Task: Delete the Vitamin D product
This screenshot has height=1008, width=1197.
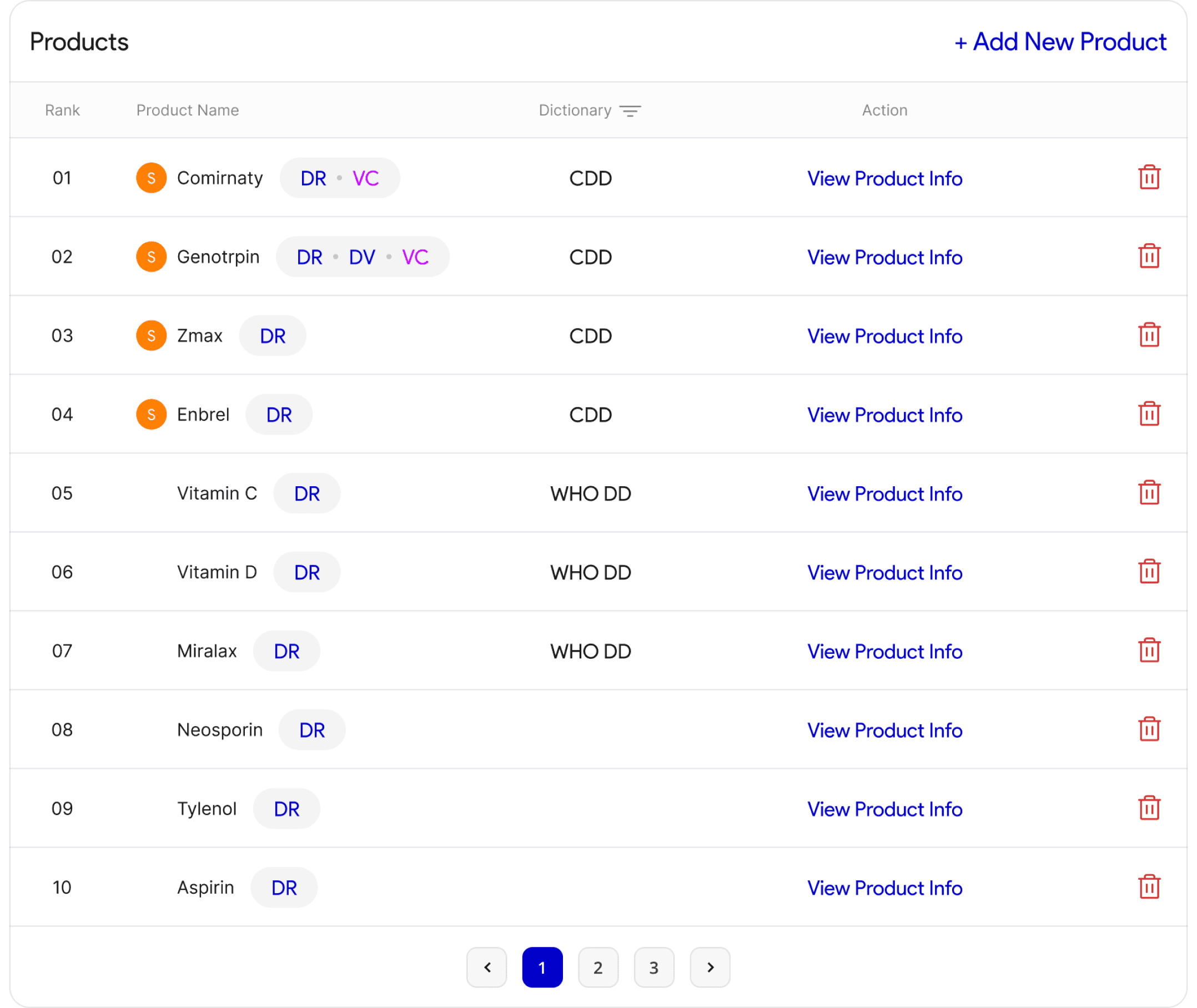Action: [1149, 572]
